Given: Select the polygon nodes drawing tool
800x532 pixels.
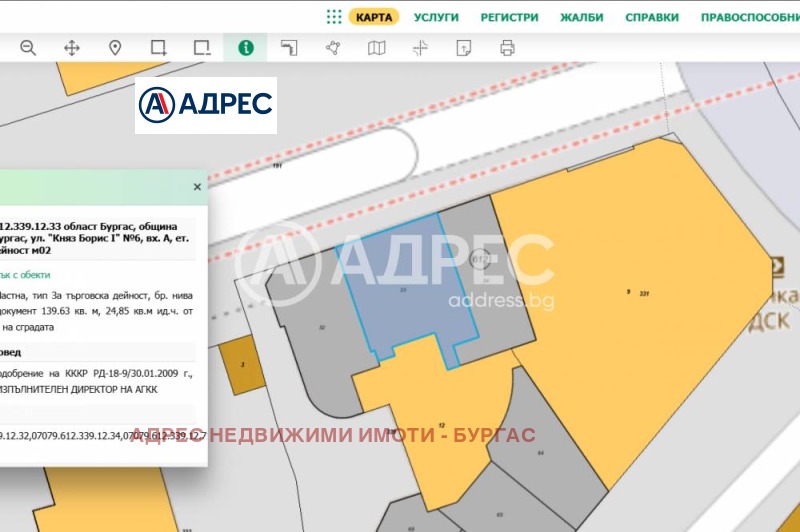Looking at the screenshot, I should click(x=333, y=48).
